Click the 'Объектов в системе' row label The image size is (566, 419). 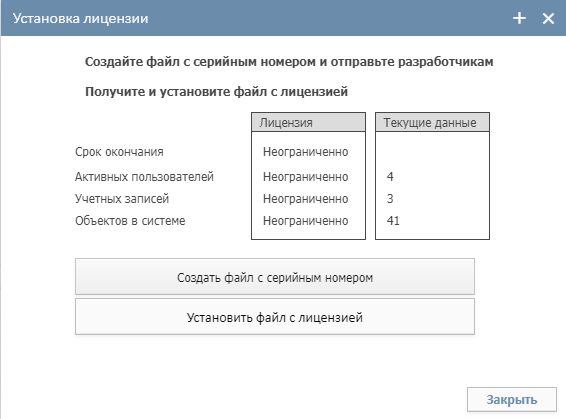pyautogui.click(x=130, y=221)
